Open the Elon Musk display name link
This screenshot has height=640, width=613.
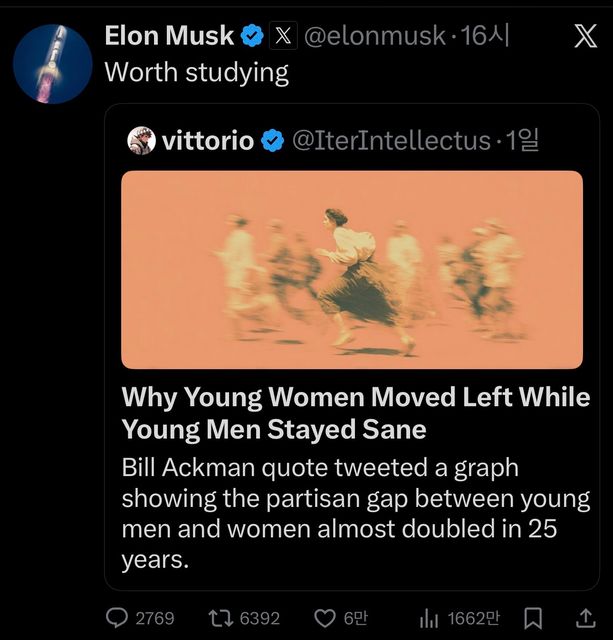(169, 37)
